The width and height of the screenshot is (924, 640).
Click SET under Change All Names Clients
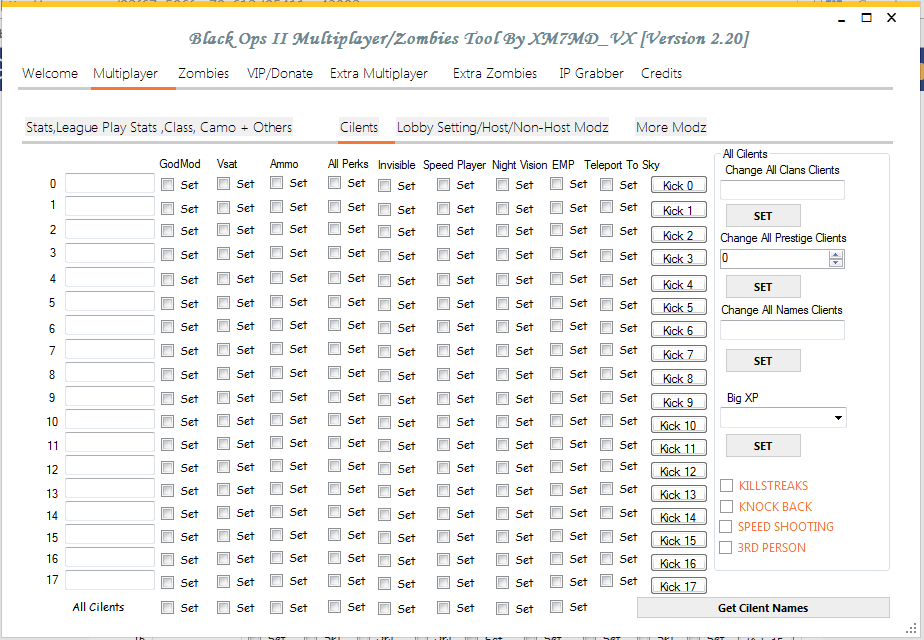763,361
